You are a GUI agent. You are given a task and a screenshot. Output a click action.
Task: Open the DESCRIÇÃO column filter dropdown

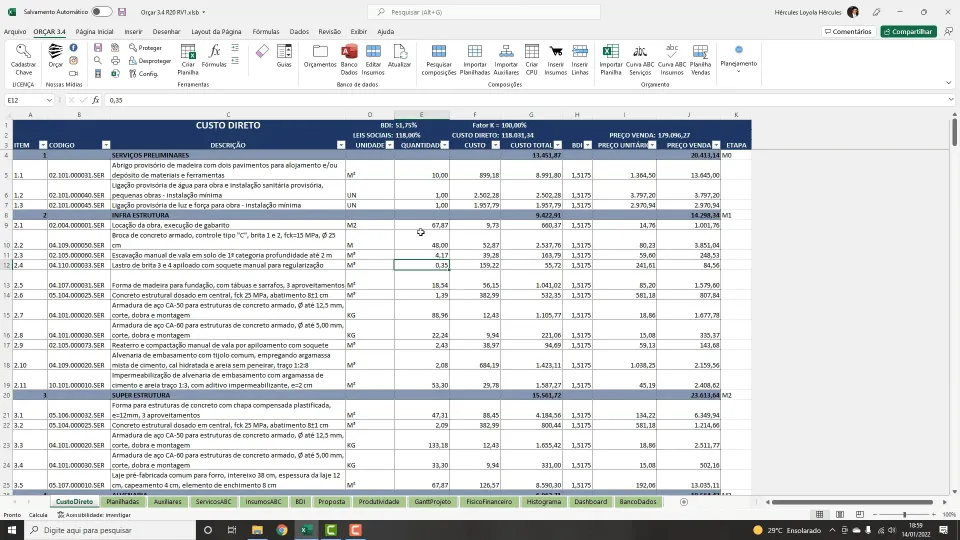point(341,145)
